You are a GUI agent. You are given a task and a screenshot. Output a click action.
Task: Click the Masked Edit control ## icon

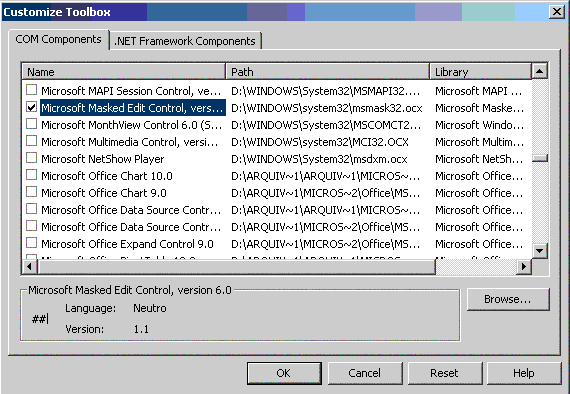pos(40,319)
